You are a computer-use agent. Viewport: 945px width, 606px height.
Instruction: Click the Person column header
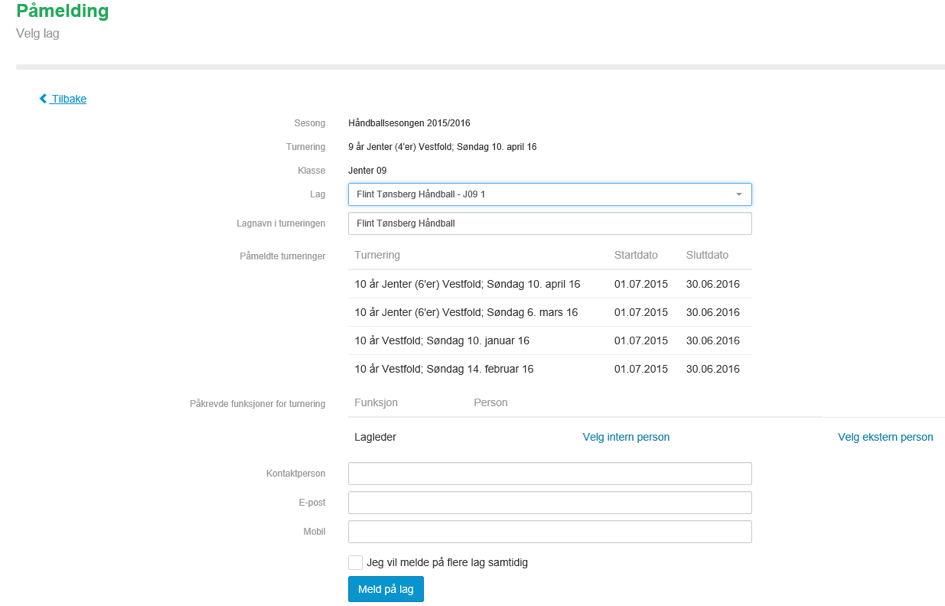[x=490, y=403]
